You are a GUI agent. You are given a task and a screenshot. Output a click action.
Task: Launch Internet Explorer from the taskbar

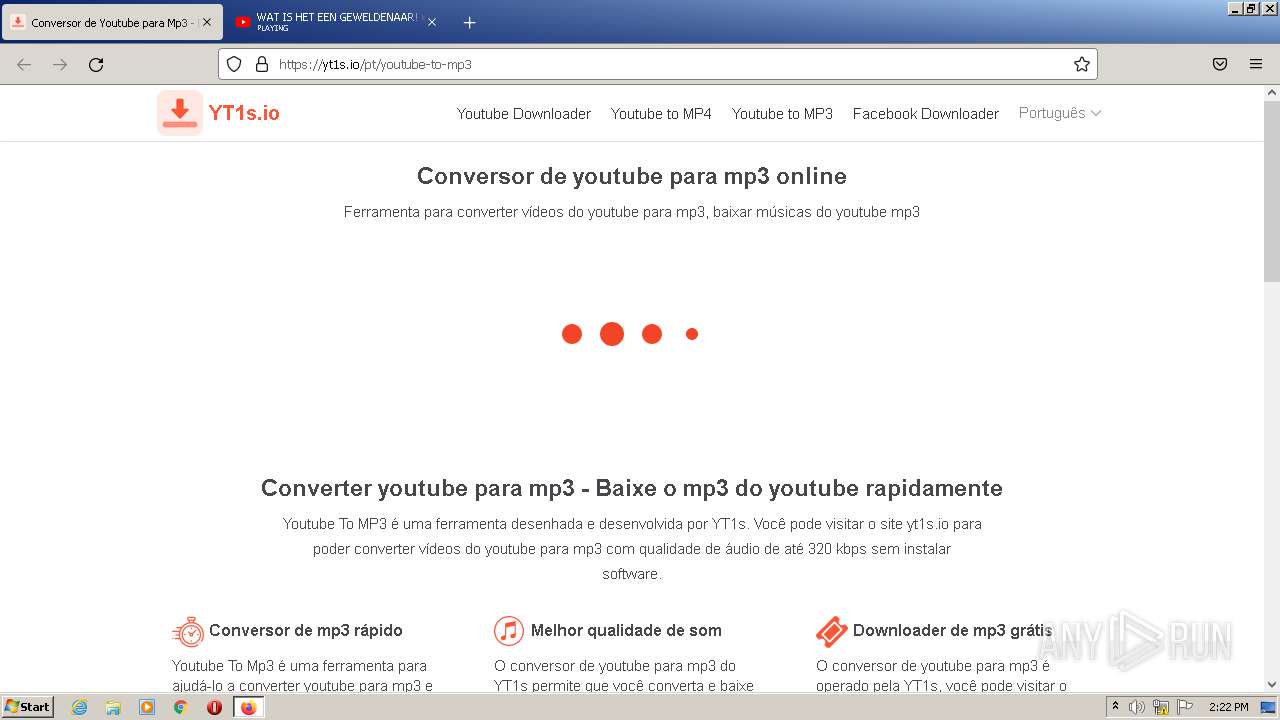[x=80, y=707]
